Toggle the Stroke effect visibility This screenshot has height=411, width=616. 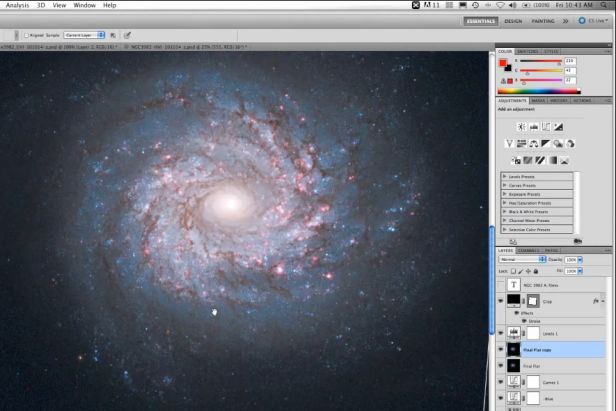tap(524, 321)
